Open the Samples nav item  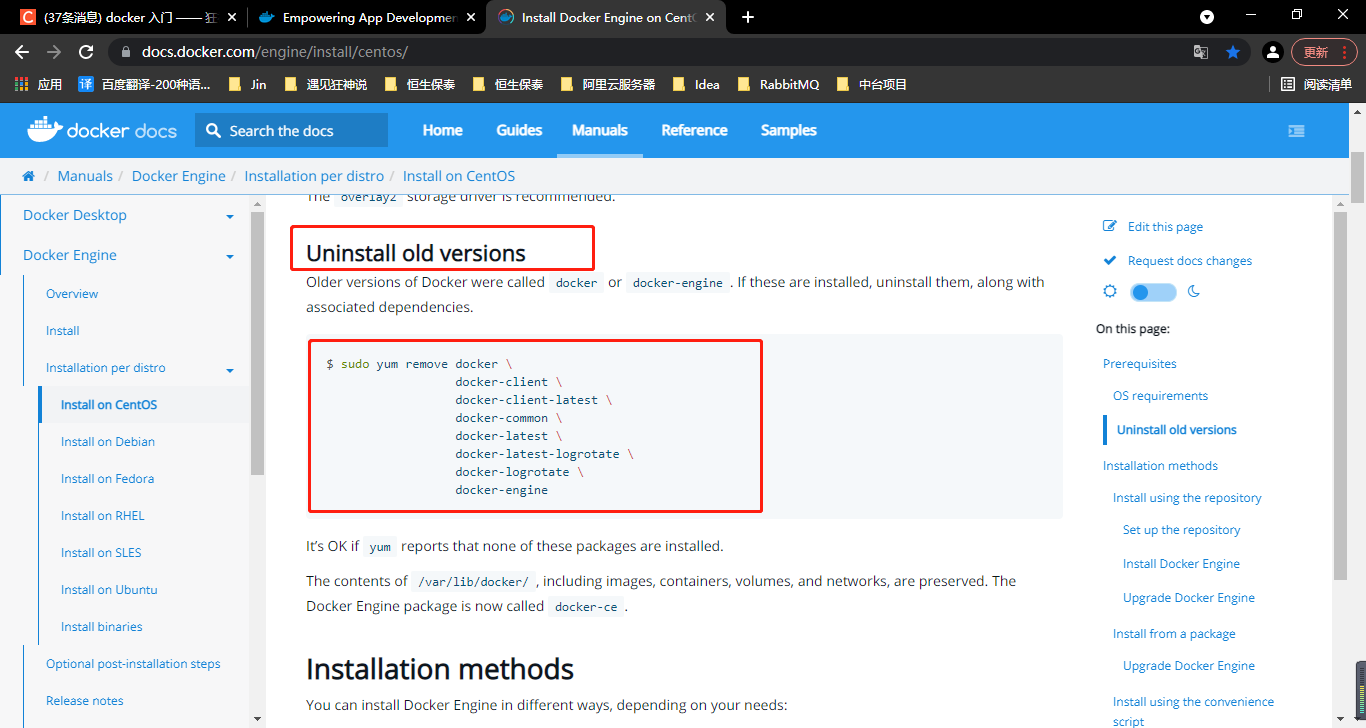[788, 130]
